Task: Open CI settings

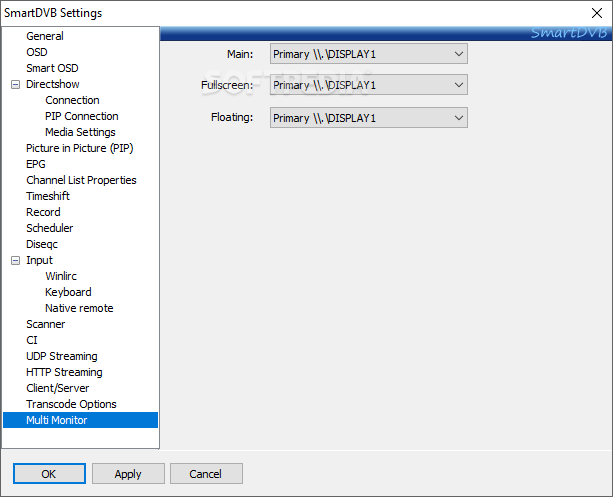Action: coord(32,340)
